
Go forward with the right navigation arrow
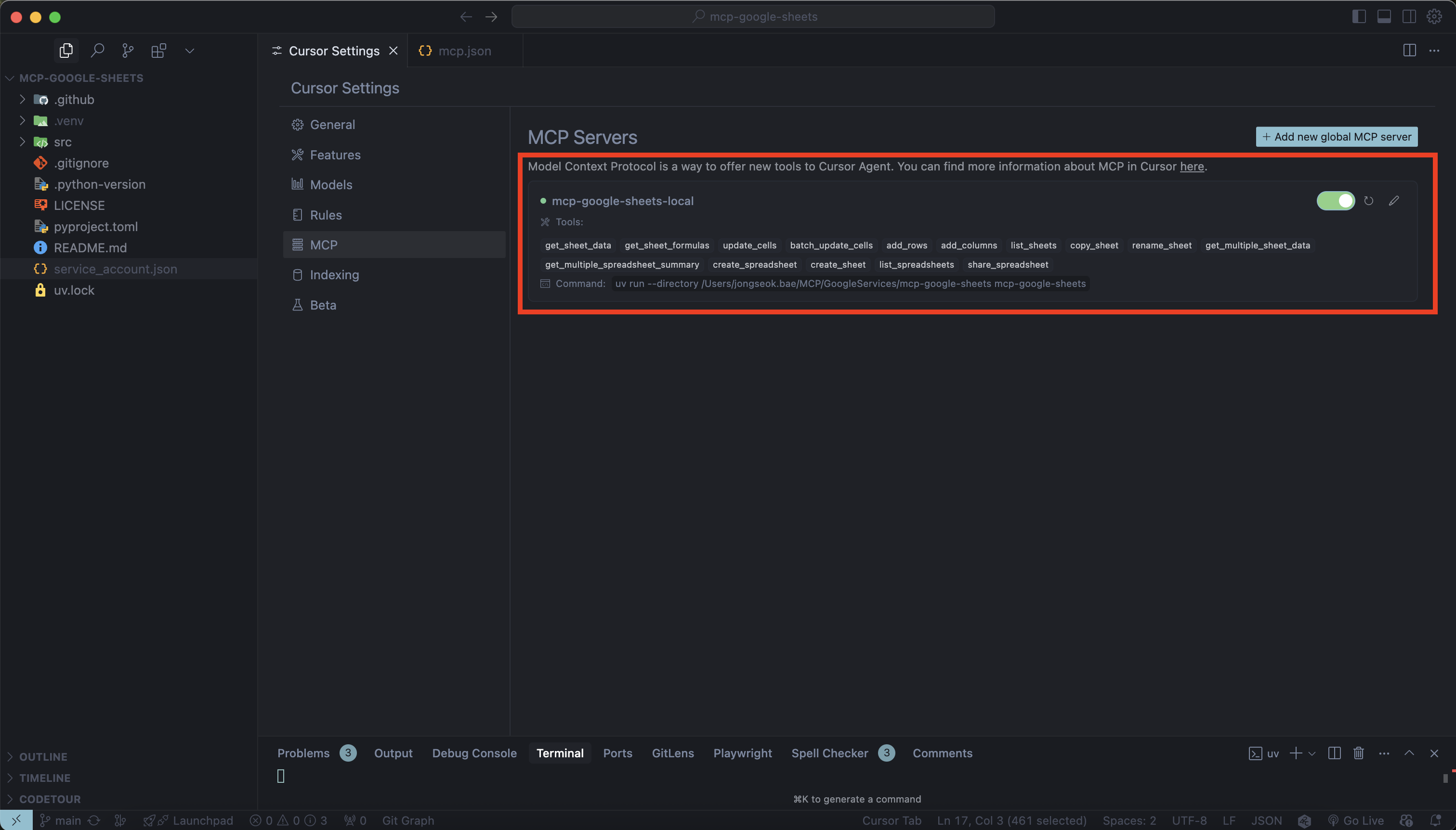click(x=491, y=16)
